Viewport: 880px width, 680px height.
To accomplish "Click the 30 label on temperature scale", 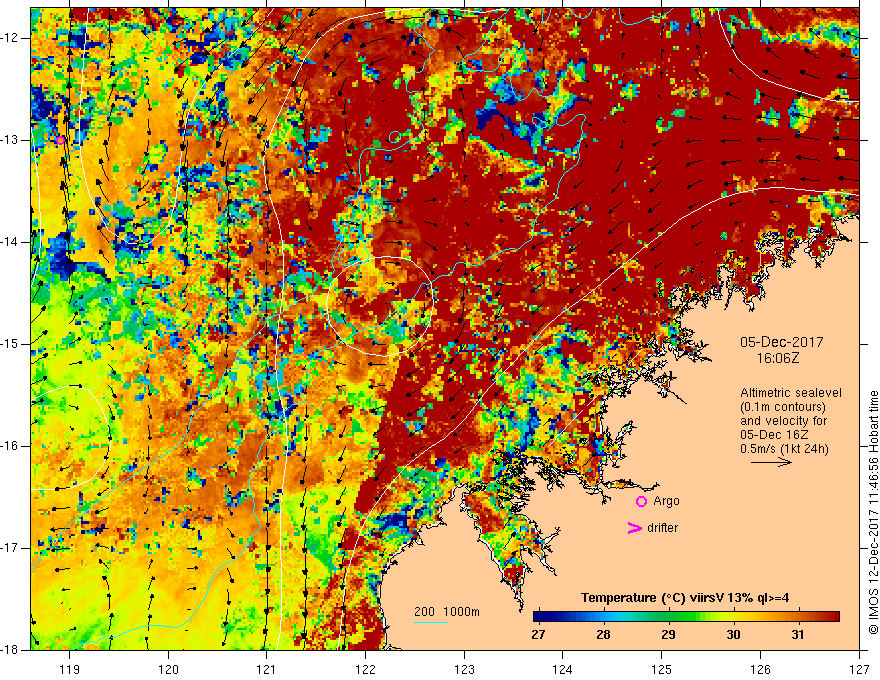I will point(733,635).
